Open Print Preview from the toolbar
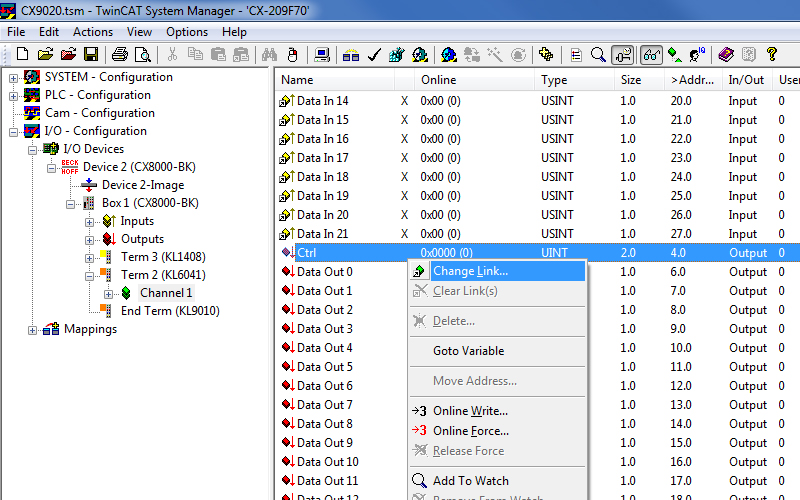The width and height of the screenshot is (800, 500). [142, 54]
